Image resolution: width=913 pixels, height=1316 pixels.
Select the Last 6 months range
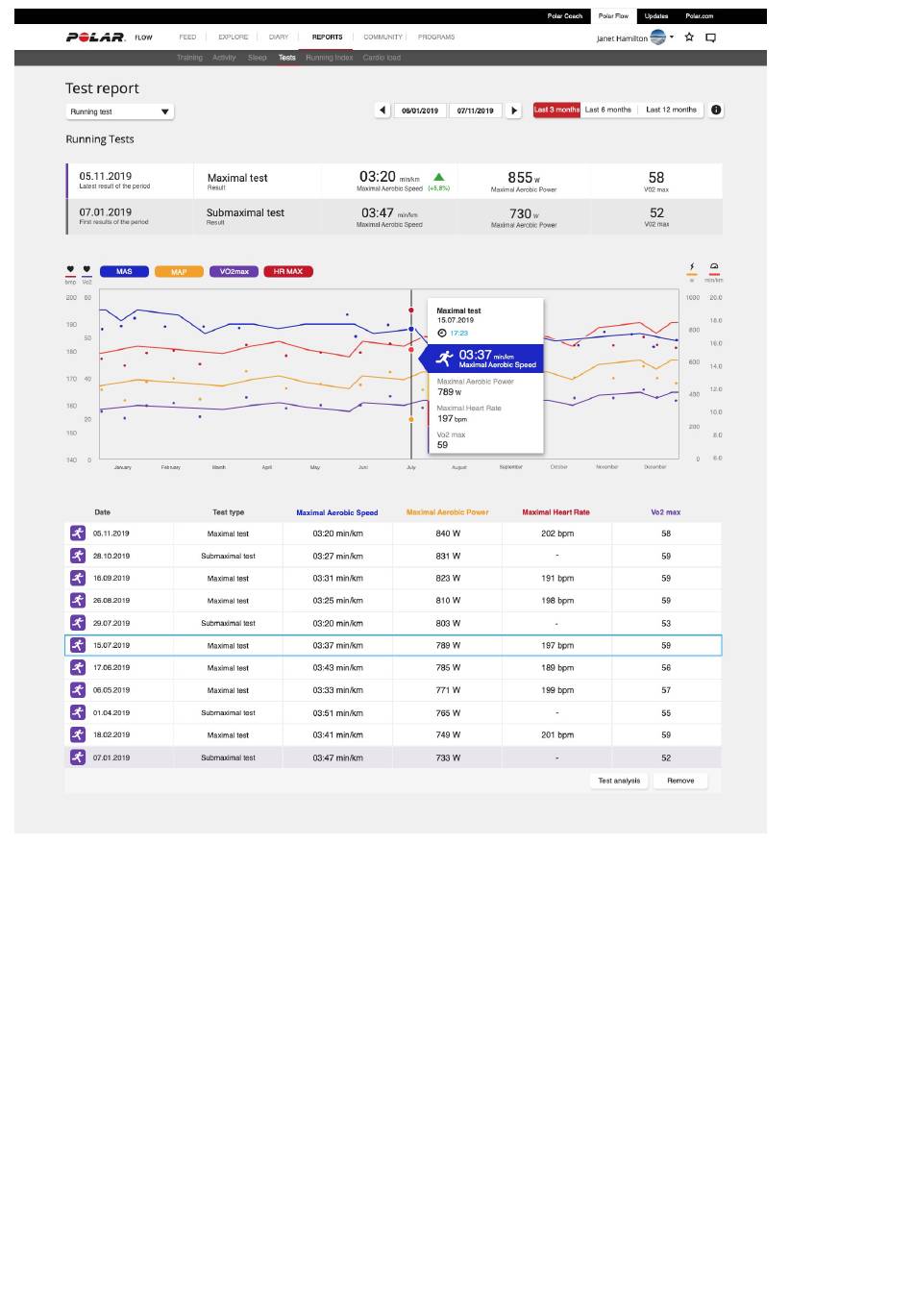tap(608, 110)
